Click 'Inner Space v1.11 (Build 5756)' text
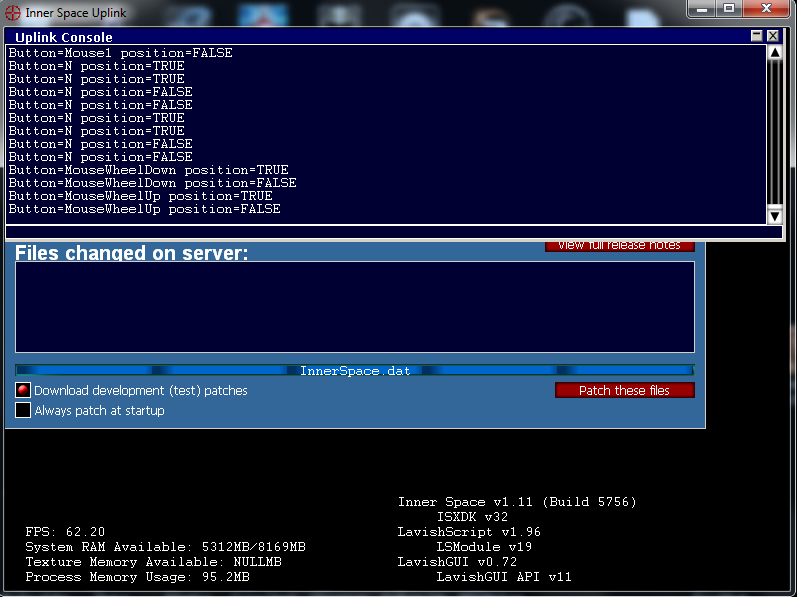Screen dimensions: 797x597 click(x=517, y=502)
